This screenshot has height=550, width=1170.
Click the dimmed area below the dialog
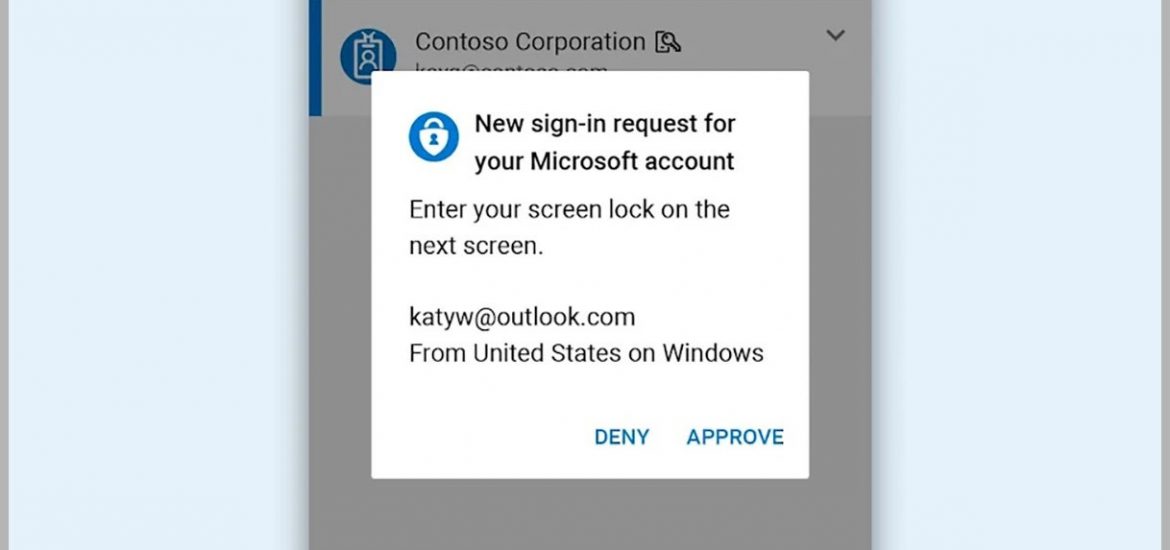(590, 514)
